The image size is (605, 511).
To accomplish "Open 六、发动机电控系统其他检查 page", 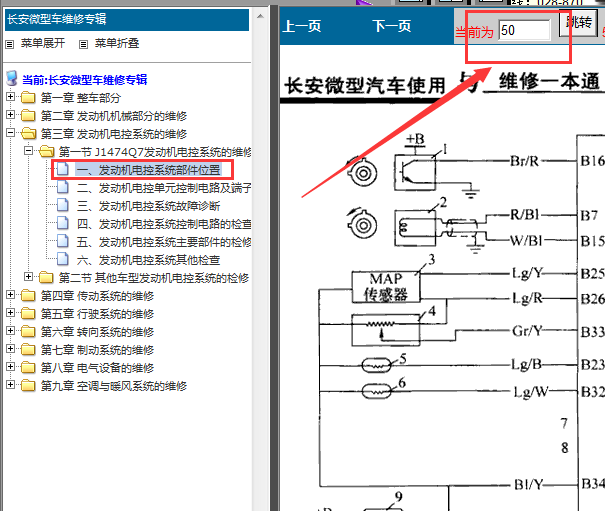I will pyautogui.click(x=148, y=260).
